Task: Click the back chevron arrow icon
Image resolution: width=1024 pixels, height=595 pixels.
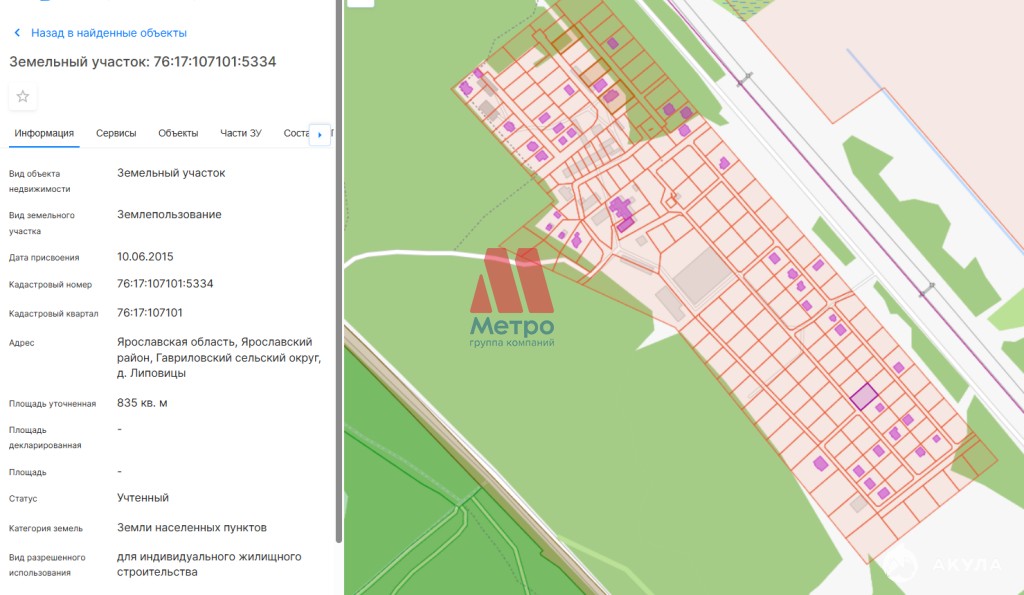Action: pos(17,33)
